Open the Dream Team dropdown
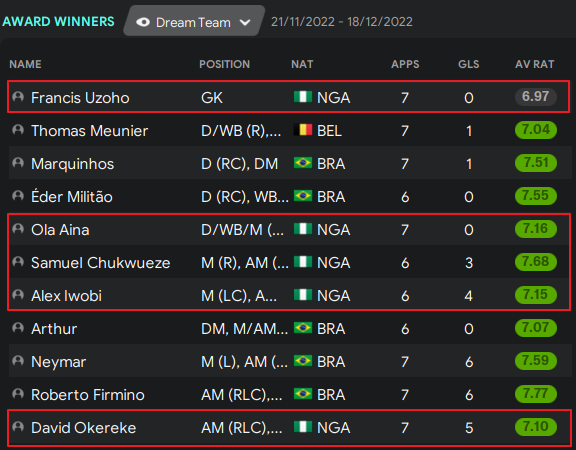The width and height of the screenshot is (576, 450). click(x=194, y=21)
